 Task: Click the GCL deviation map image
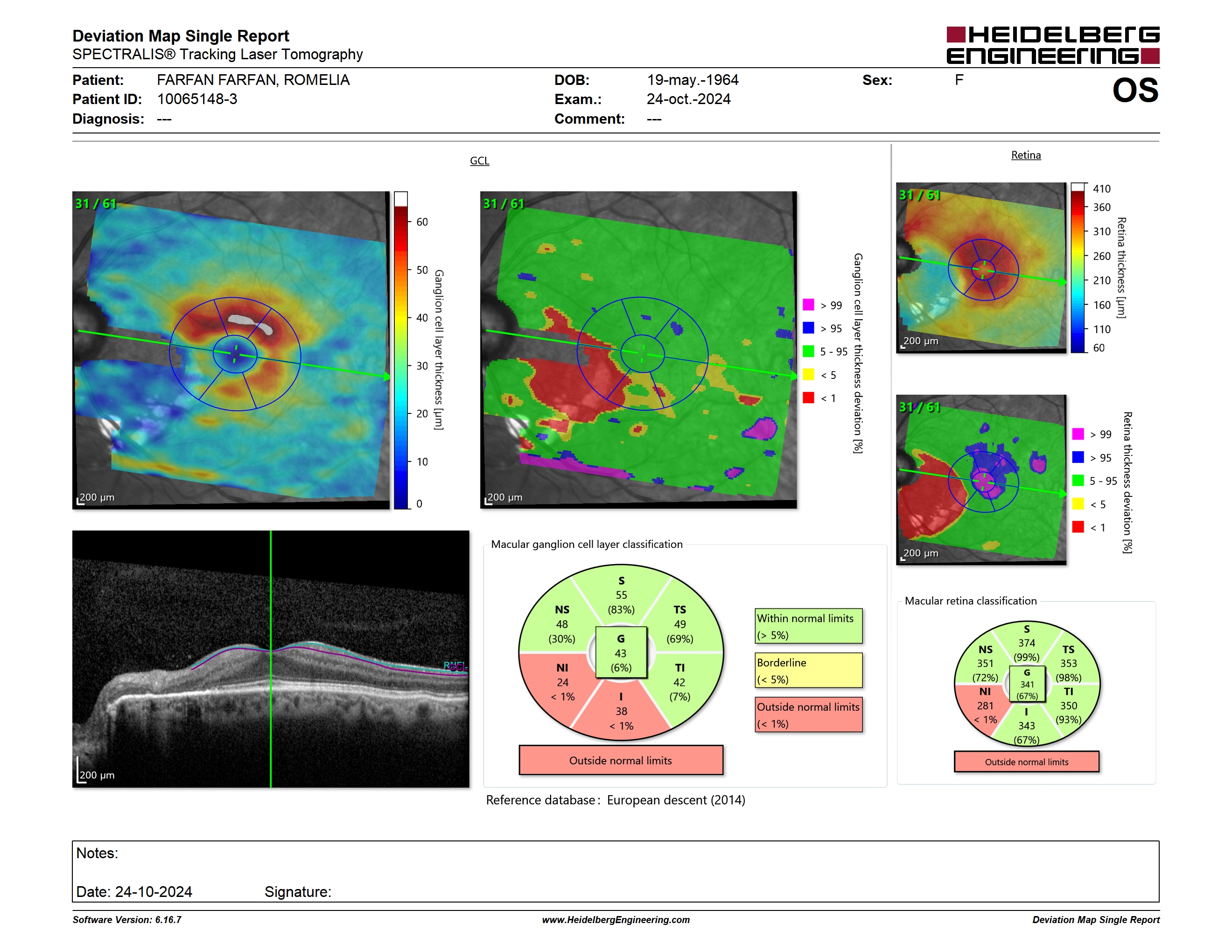coord(638,350)
